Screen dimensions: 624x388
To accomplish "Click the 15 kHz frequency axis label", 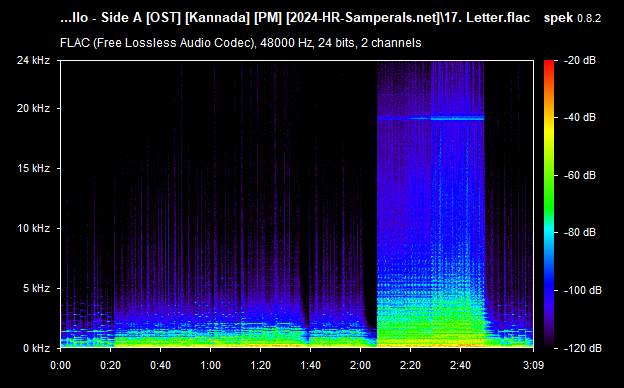I will (x=33, y=168).
